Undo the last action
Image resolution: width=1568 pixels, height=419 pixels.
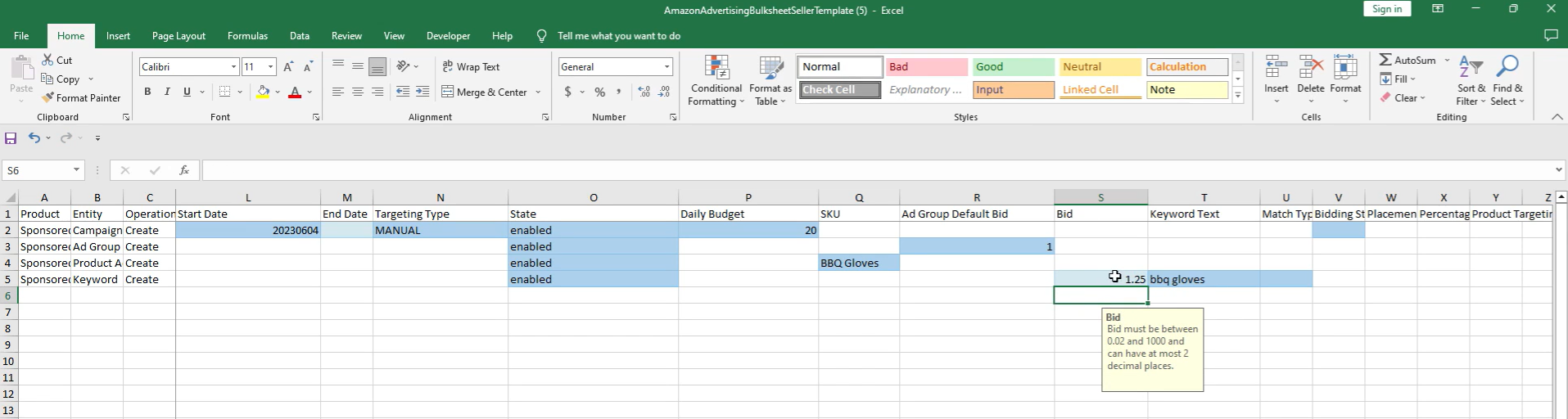pyautogui.click(x=34, y=138)
